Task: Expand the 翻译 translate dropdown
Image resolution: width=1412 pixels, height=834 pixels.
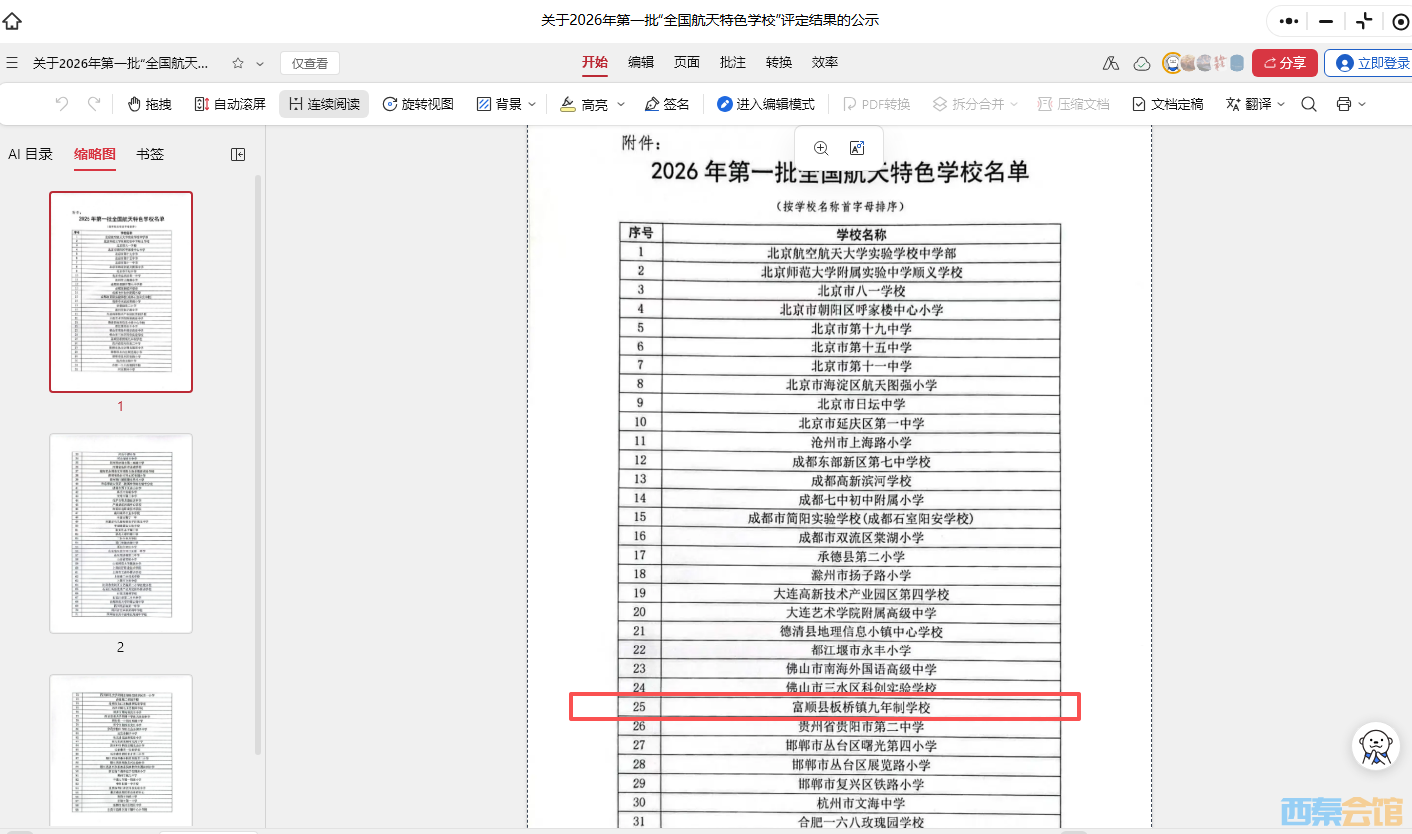Action: (x=1281, y=104)
